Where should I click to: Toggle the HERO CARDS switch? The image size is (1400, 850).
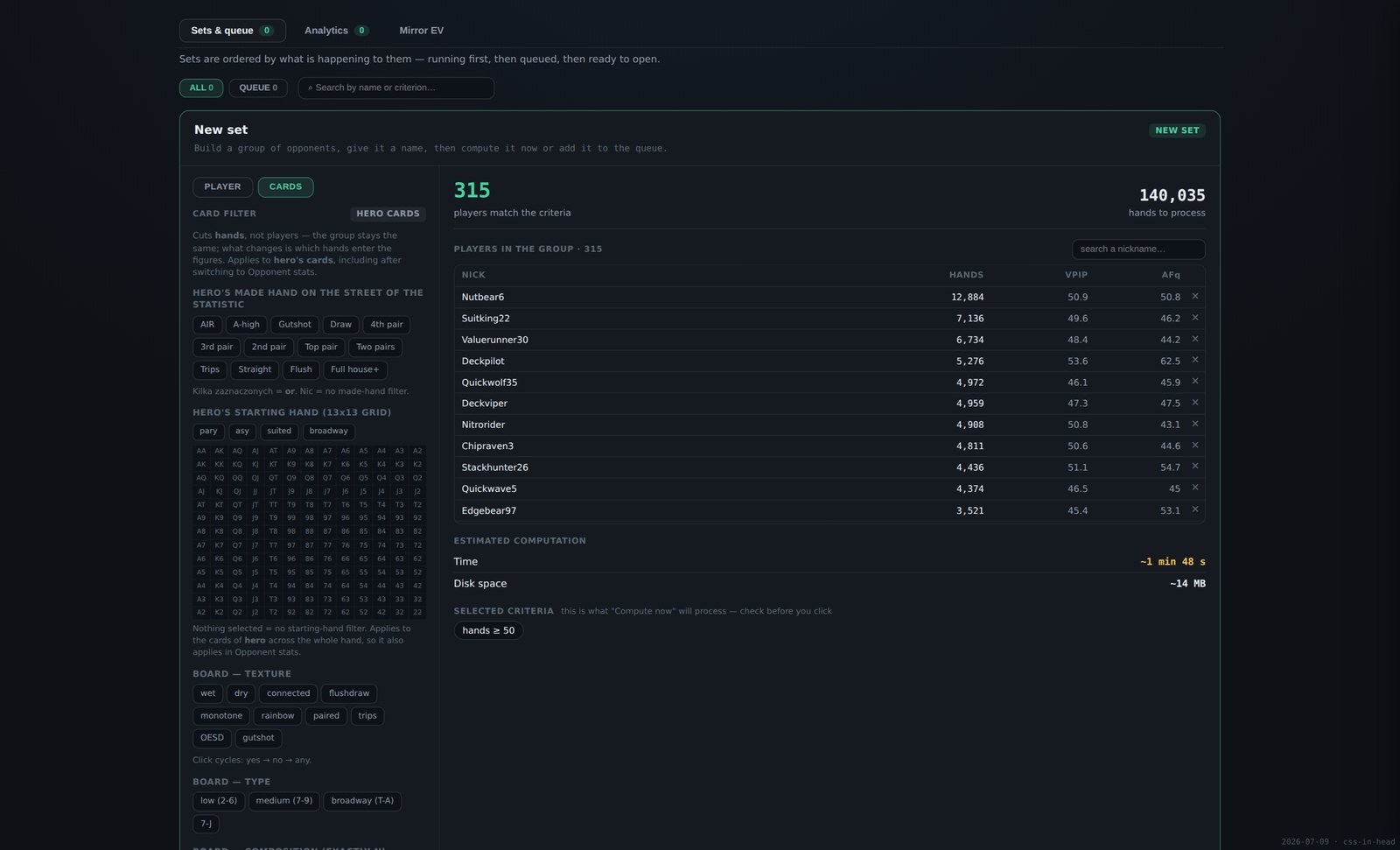[x=388, y=214]
